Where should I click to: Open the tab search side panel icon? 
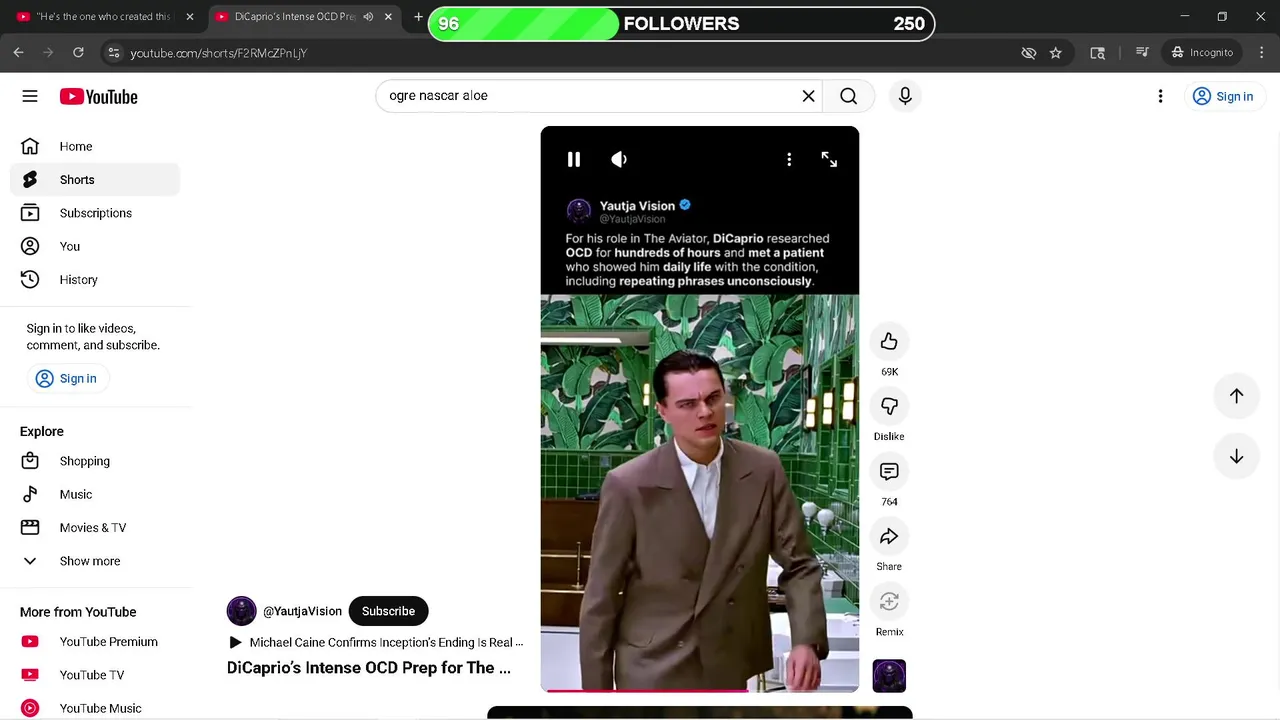click(1098, 53)
